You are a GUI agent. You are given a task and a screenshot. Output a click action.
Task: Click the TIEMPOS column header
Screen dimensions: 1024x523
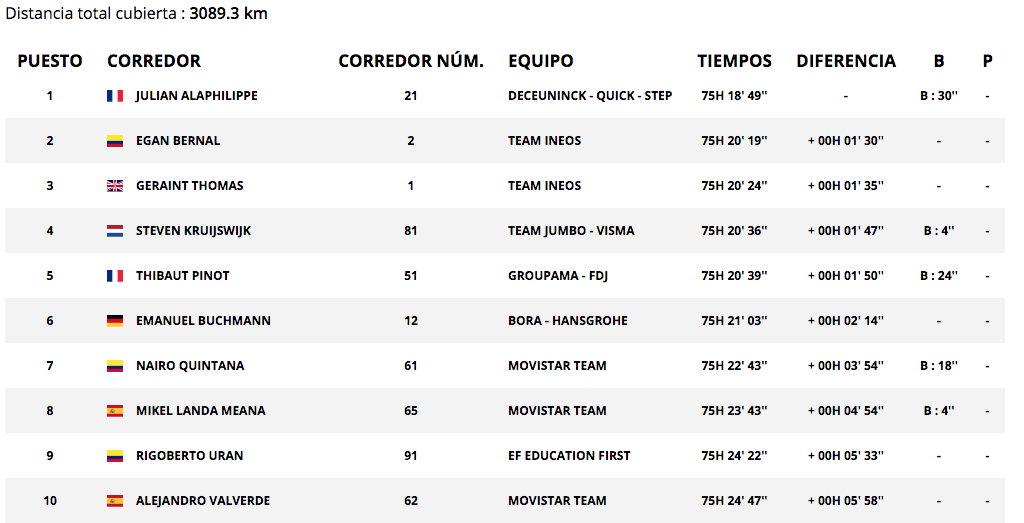[734, 61]
